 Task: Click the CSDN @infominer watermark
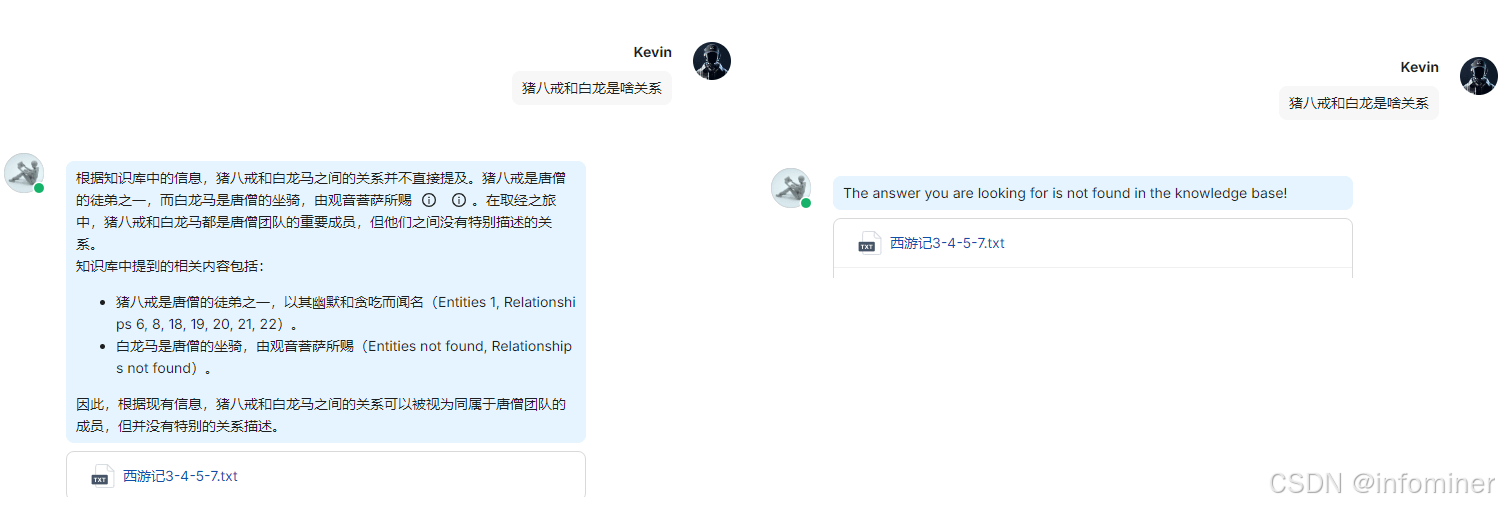coord(1382,483)
